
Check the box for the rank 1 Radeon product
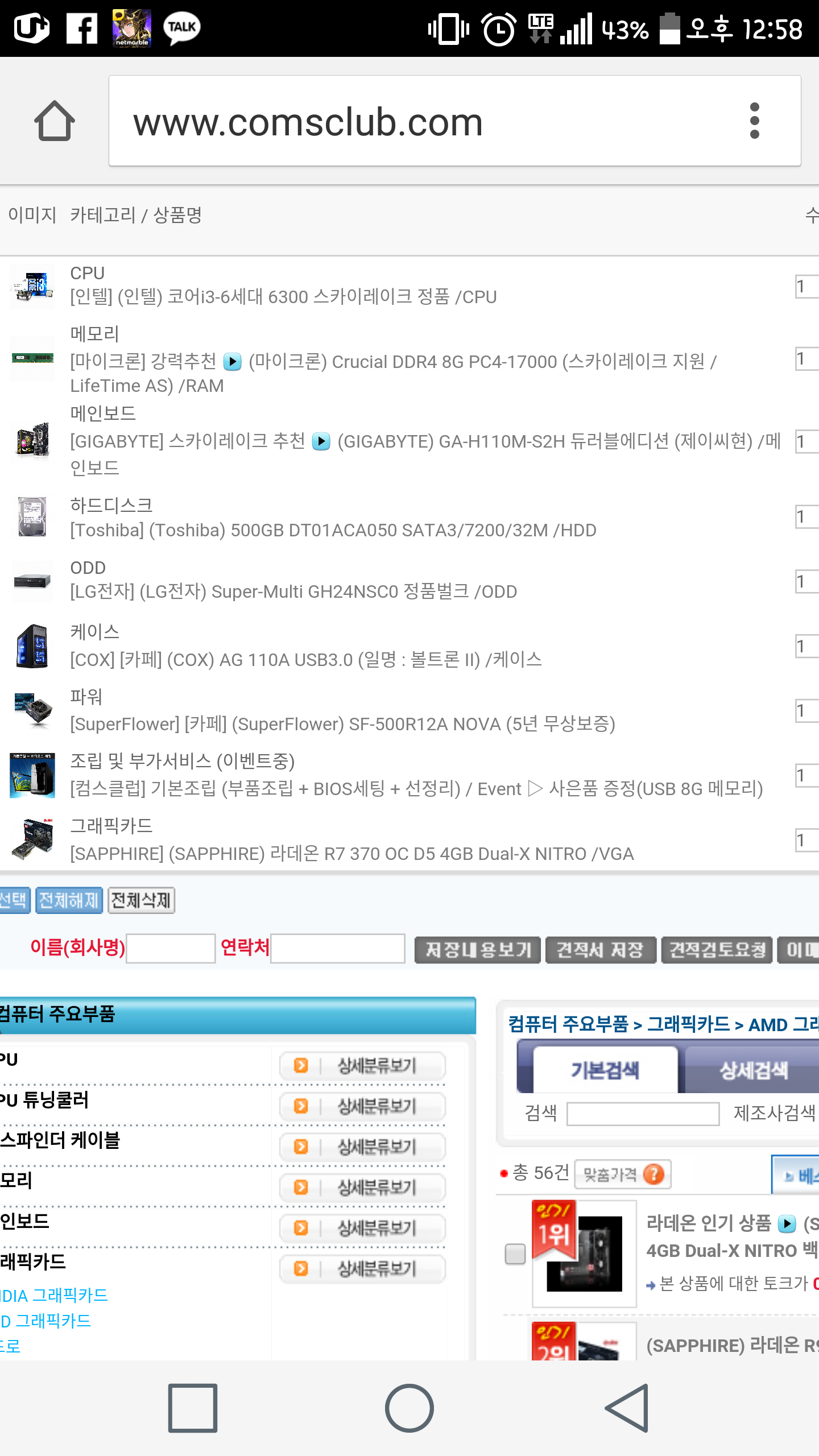click(x=515, y=1254)
